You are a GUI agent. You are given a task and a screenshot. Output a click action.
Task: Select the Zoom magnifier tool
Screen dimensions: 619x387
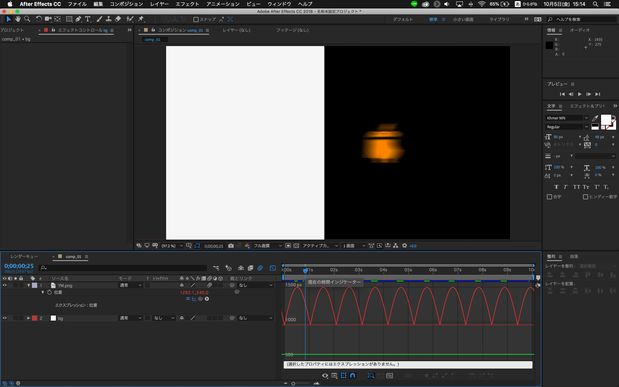pyautogui.click(x=27, y=19)
